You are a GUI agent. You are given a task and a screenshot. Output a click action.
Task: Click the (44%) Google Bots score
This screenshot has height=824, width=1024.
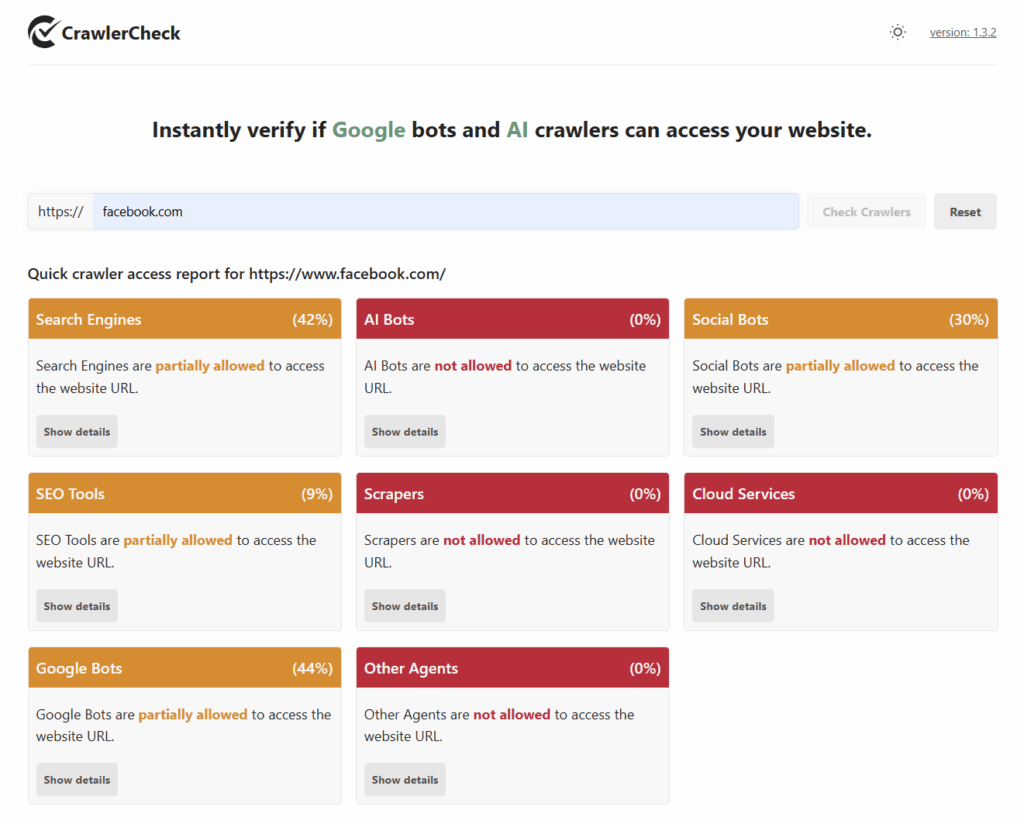[312, 669]
